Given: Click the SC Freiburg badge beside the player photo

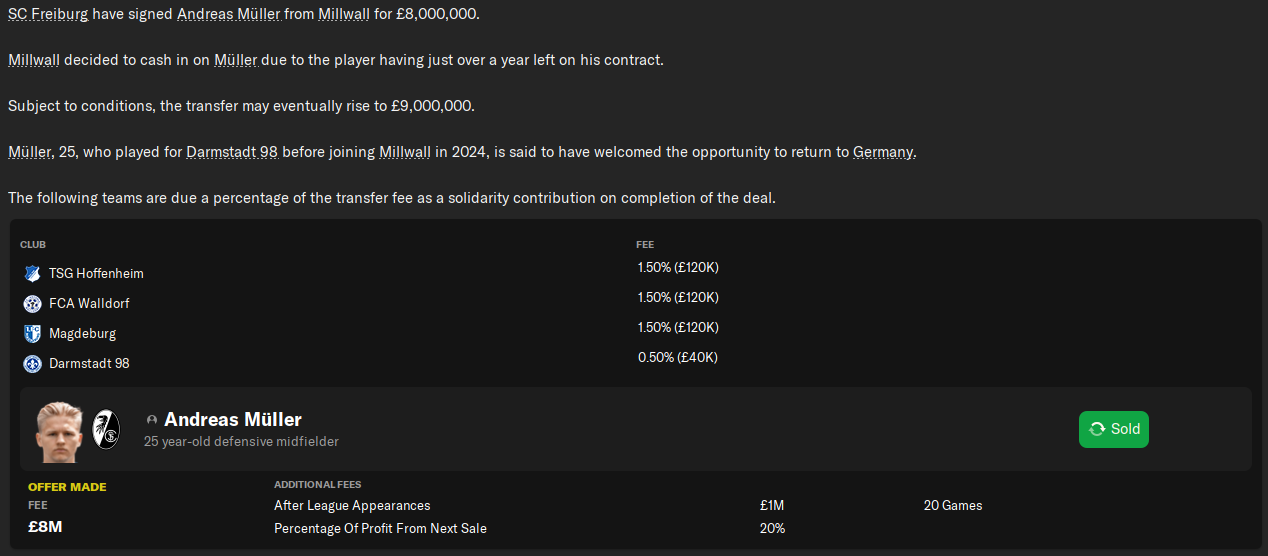Looking at the screenshot, I should (106, 429).
